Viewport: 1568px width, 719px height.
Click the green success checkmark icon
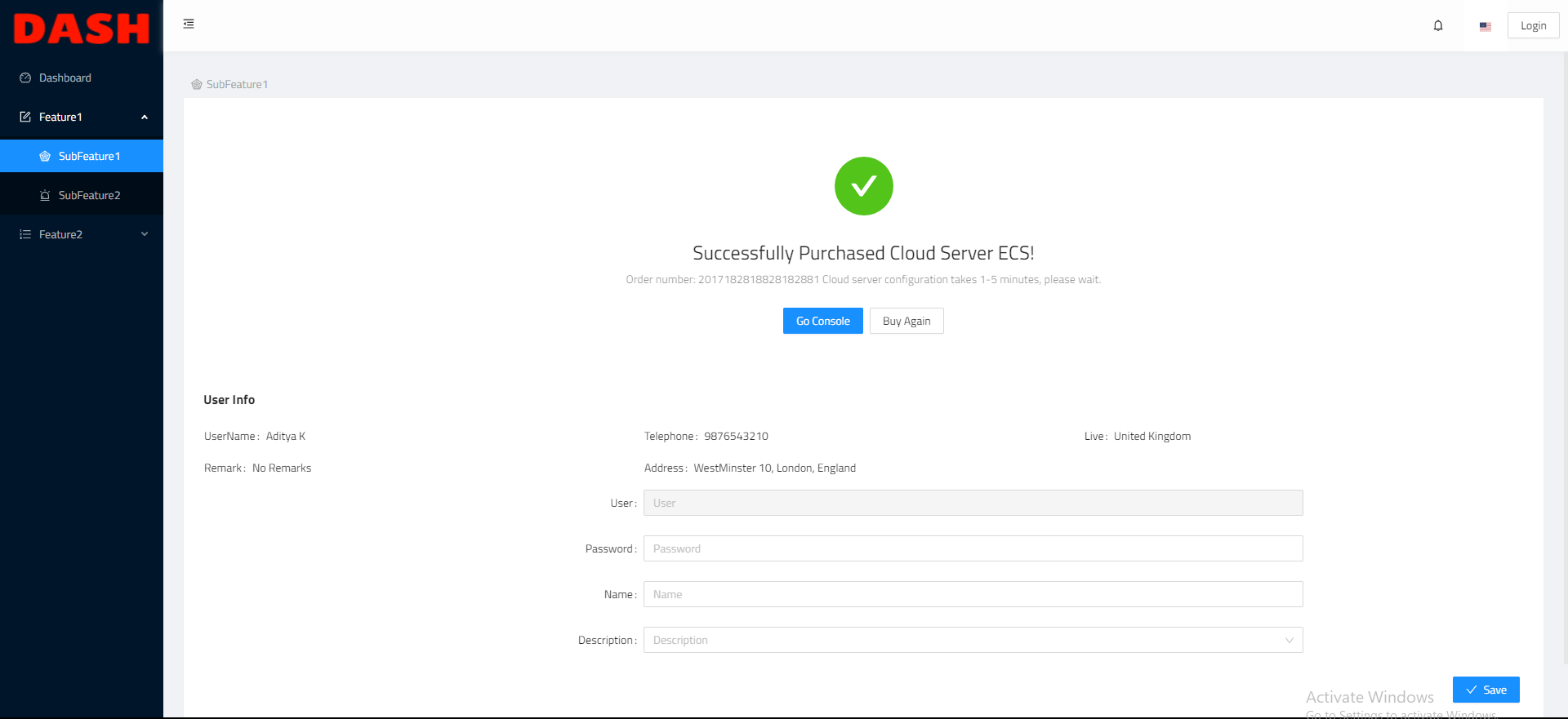click(863, 186)
